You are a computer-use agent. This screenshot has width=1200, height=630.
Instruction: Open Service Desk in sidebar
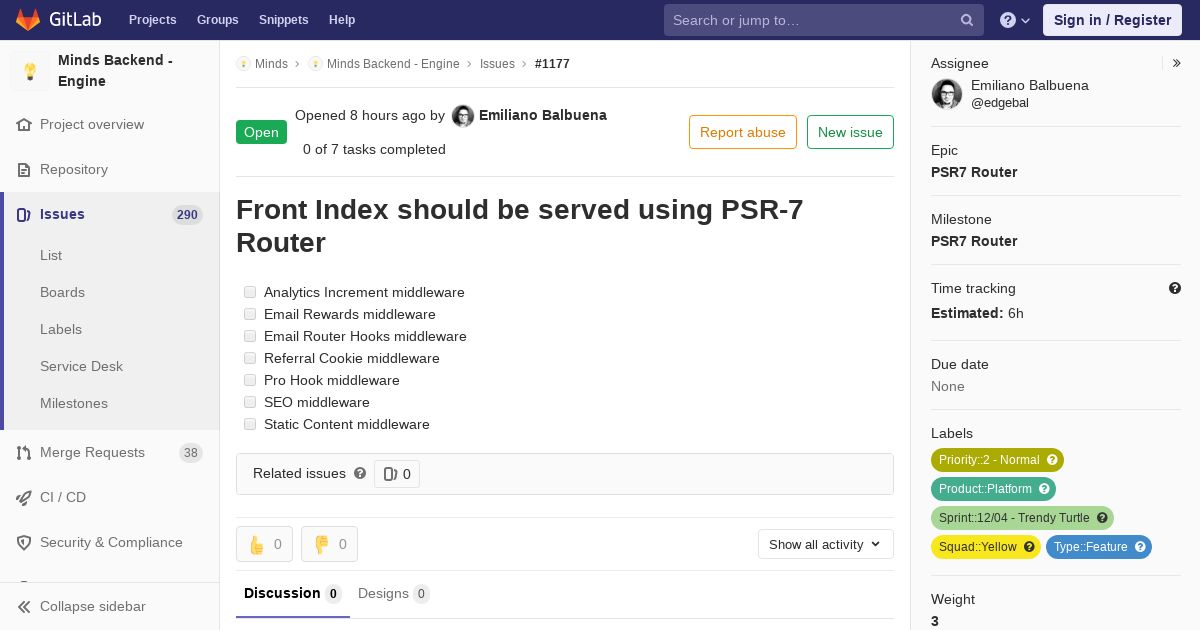coord(81,367)
